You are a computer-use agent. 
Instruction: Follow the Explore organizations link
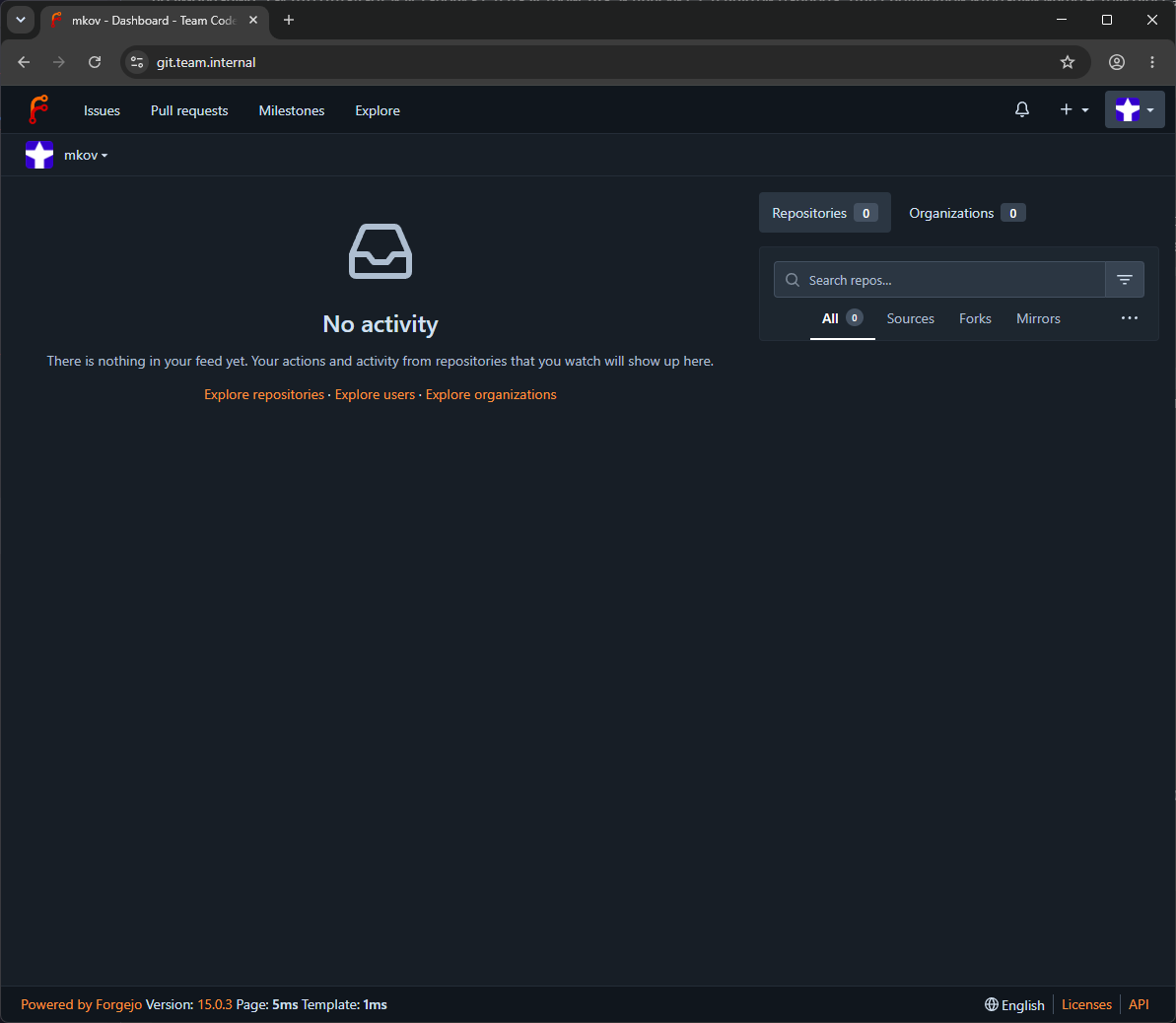tap(491, 394)
